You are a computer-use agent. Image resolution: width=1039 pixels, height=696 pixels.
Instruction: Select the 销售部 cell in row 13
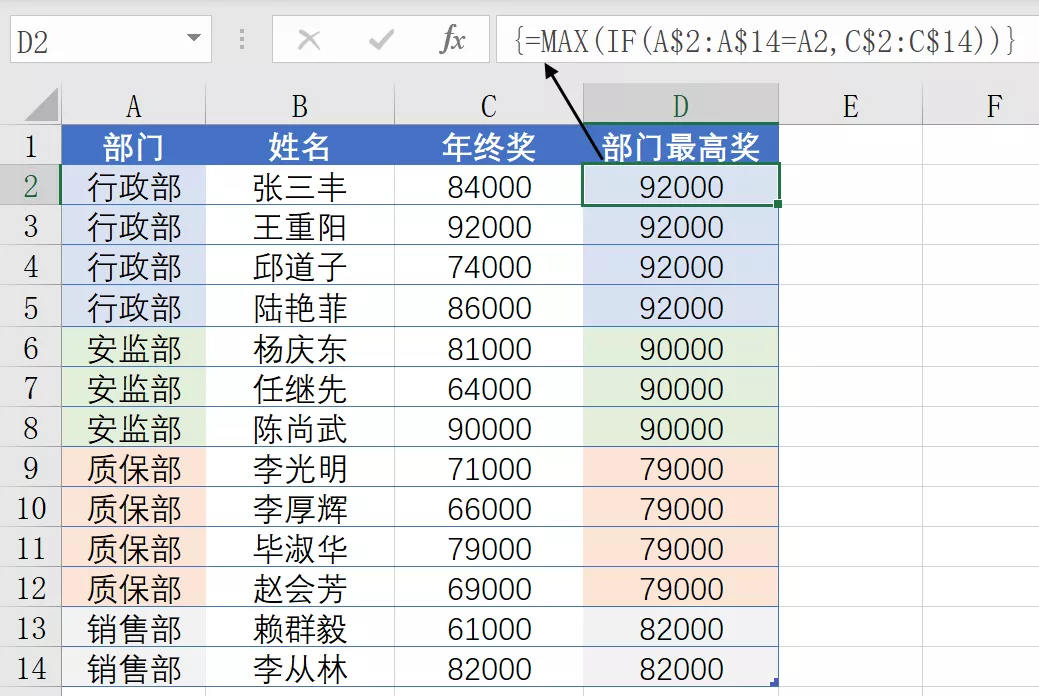pos(134,628)
